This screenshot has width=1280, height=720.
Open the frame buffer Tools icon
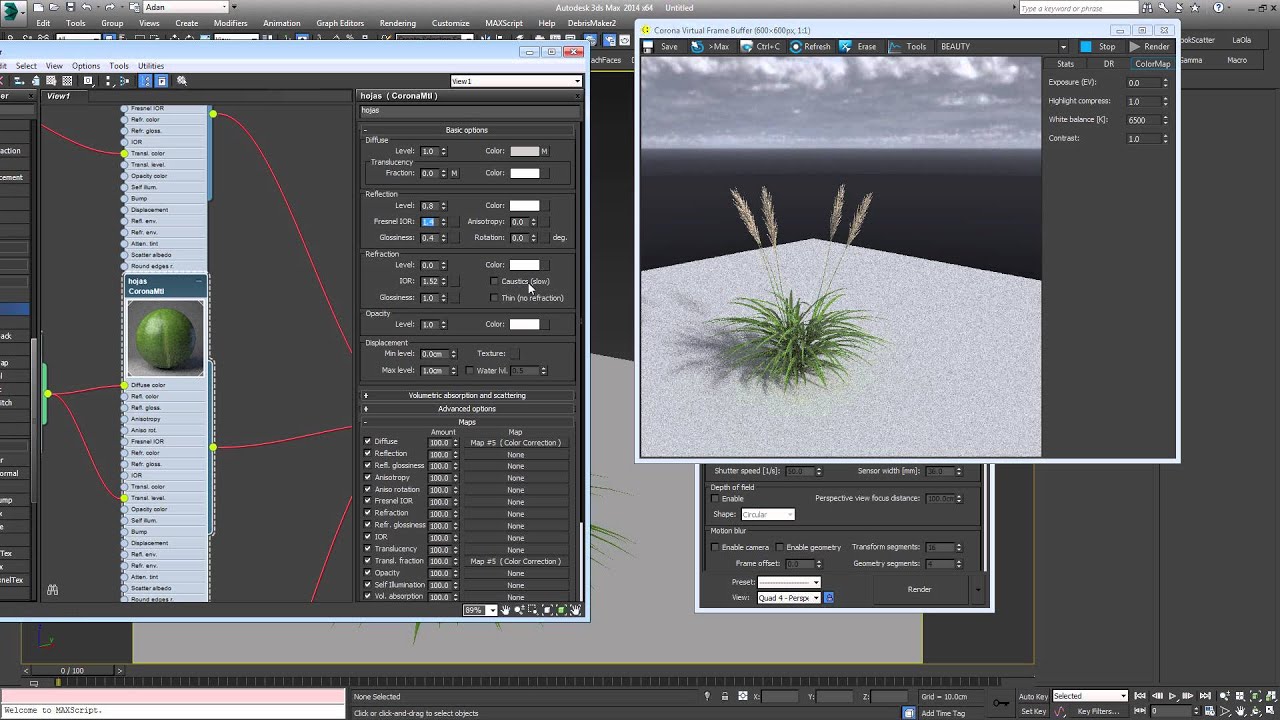pyautogui.click(x=894, y=46)
